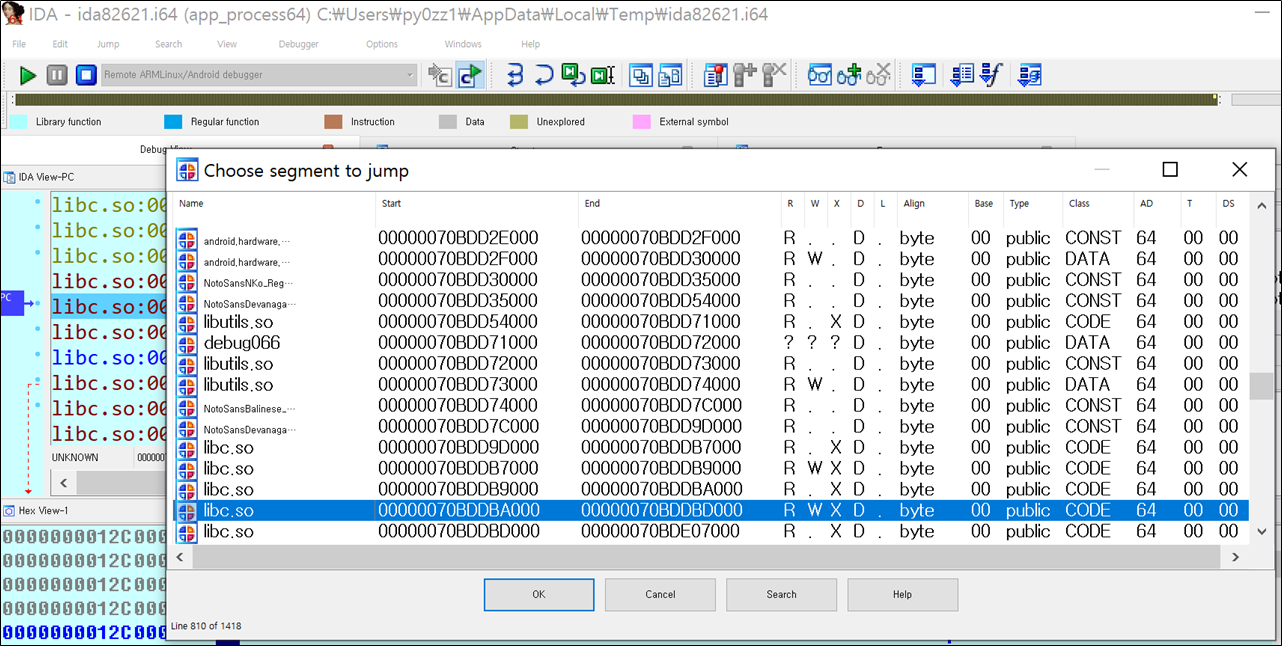Open the module list window icon
The height and width of the screenshot is (646, 1282).
pyautogui.click(x=670, y=75)
